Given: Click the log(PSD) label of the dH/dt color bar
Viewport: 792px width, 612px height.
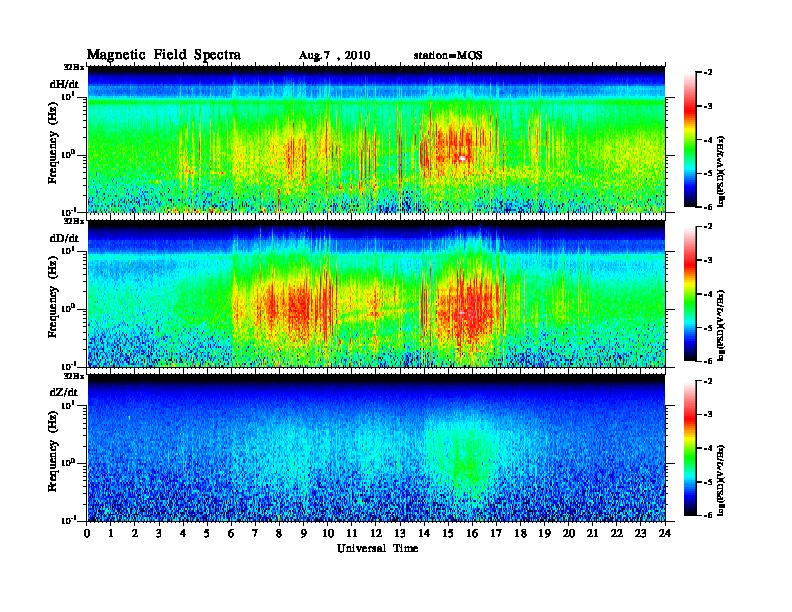Looking at the screenshot, I should click(721, 171).
